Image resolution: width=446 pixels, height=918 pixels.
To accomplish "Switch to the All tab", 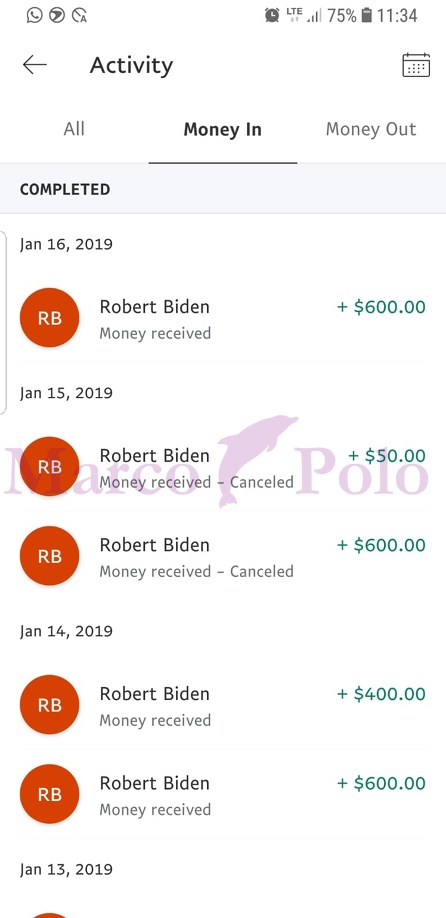I will click(74, 129).
